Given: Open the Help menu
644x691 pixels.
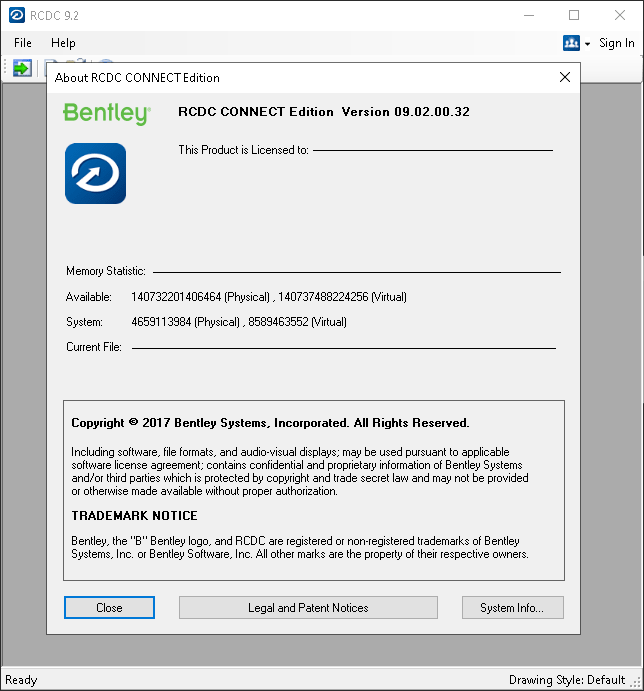Looking at the screenshot, I should pos(63,43).
